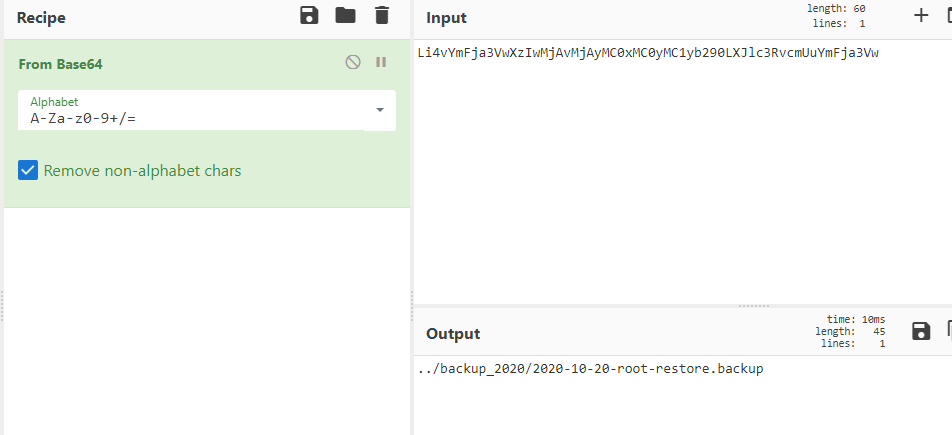
Task: Click the Output panel header
Action: click(453, 334)
